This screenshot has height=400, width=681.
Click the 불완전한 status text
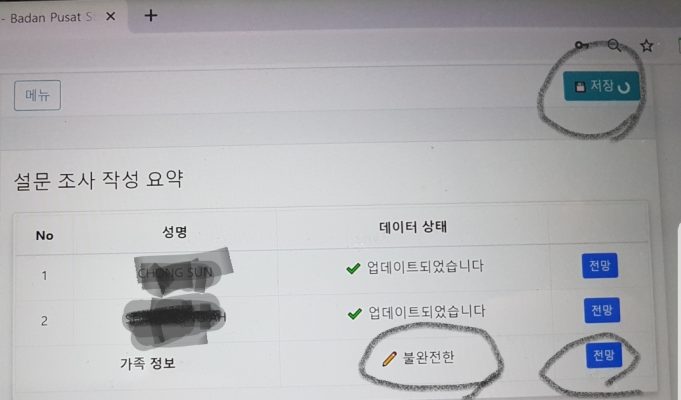pyautogui.click(x=429, y=357)
